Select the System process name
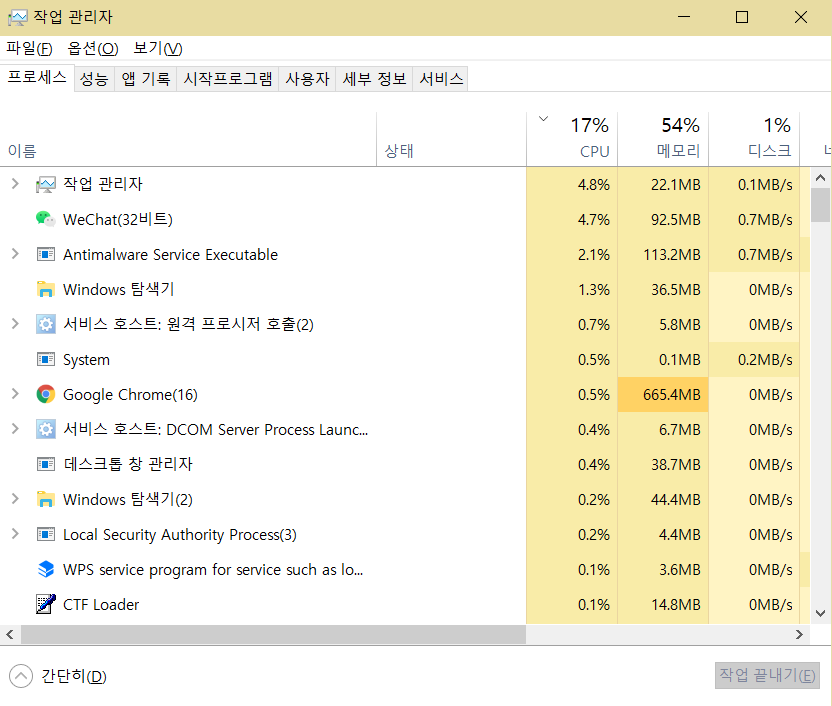This screenshot has height=706, width=832. click(86, 360)
